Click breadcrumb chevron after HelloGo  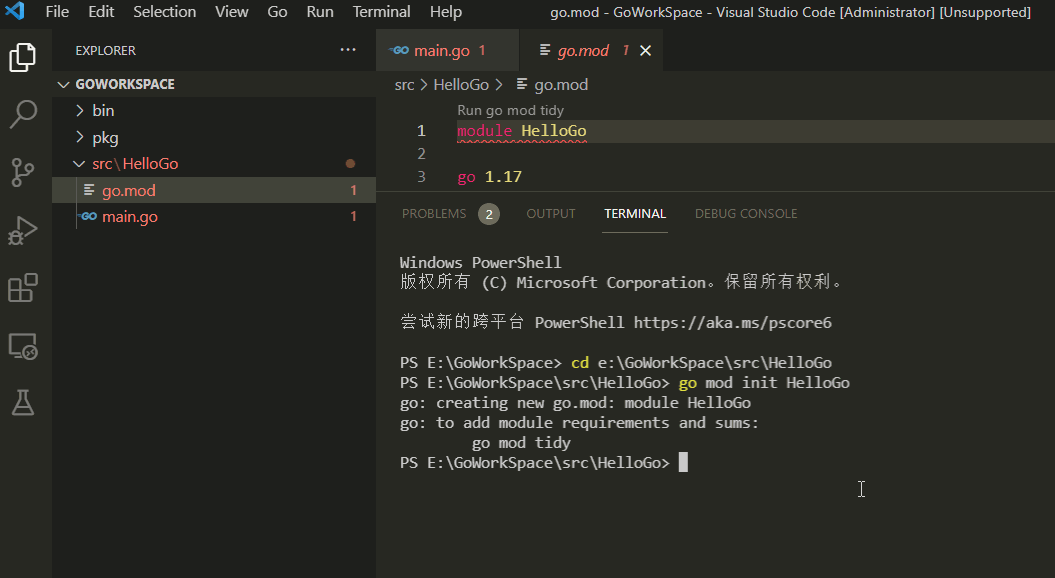click(499, 84)
